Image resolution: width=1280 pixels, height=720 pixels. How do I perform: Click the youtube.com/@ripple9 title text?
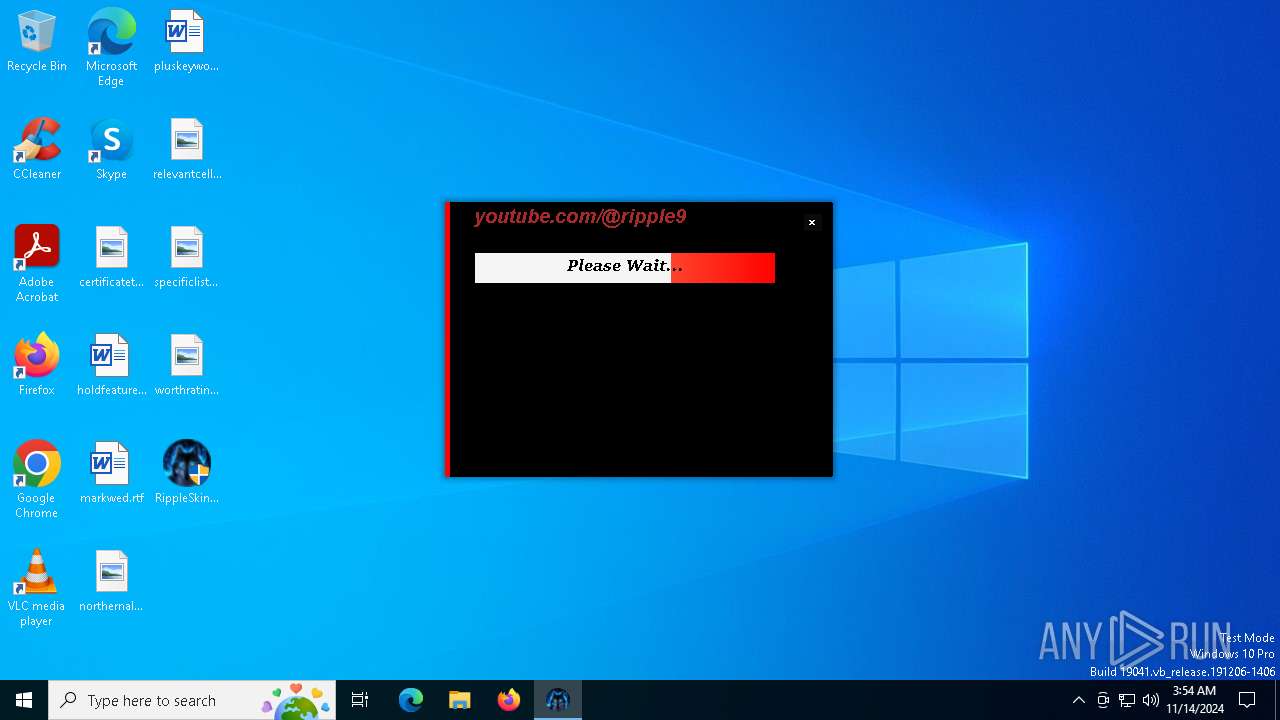[x=580, y=217]
